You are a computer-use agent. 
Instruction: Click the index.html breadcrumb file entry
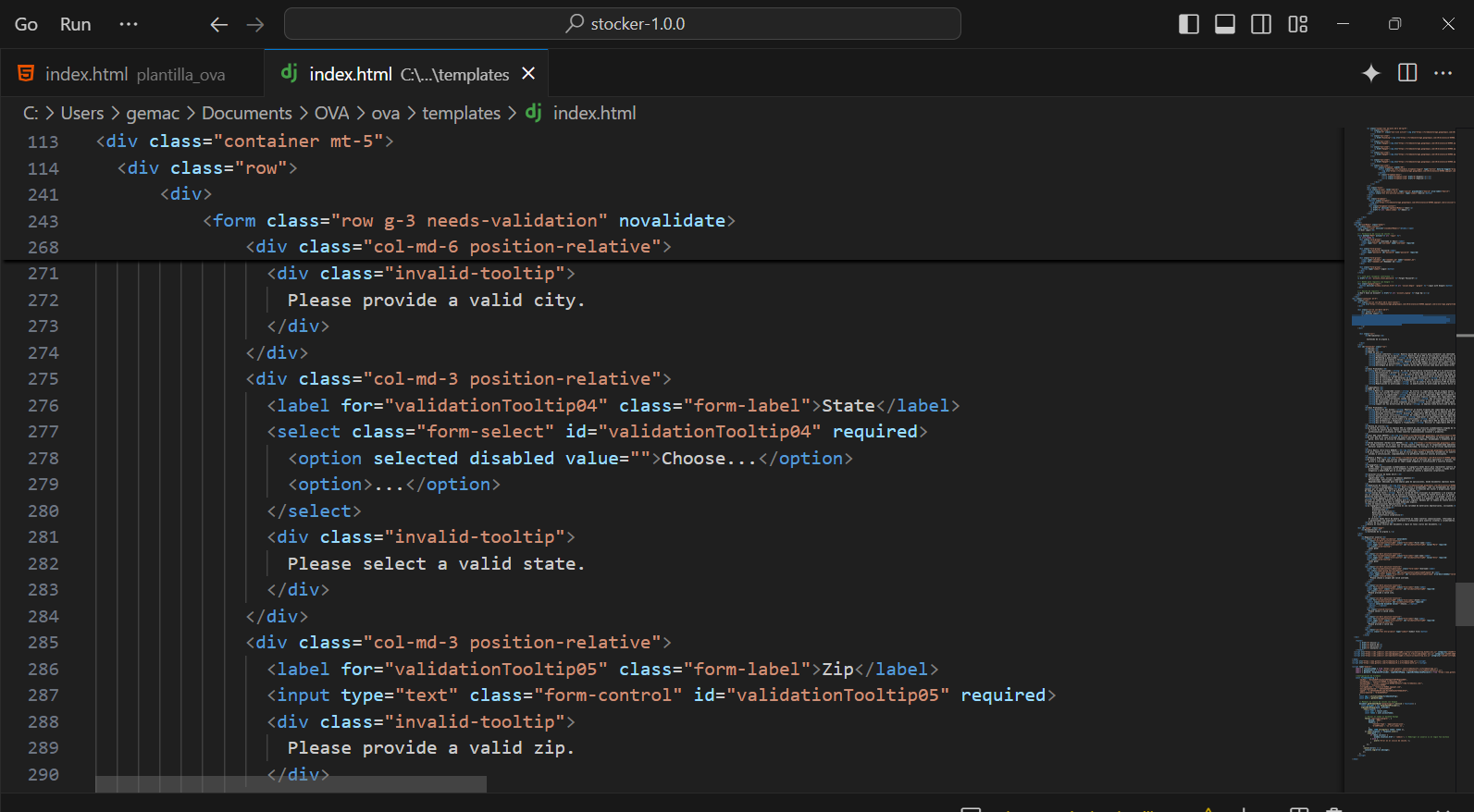(595, 113)
